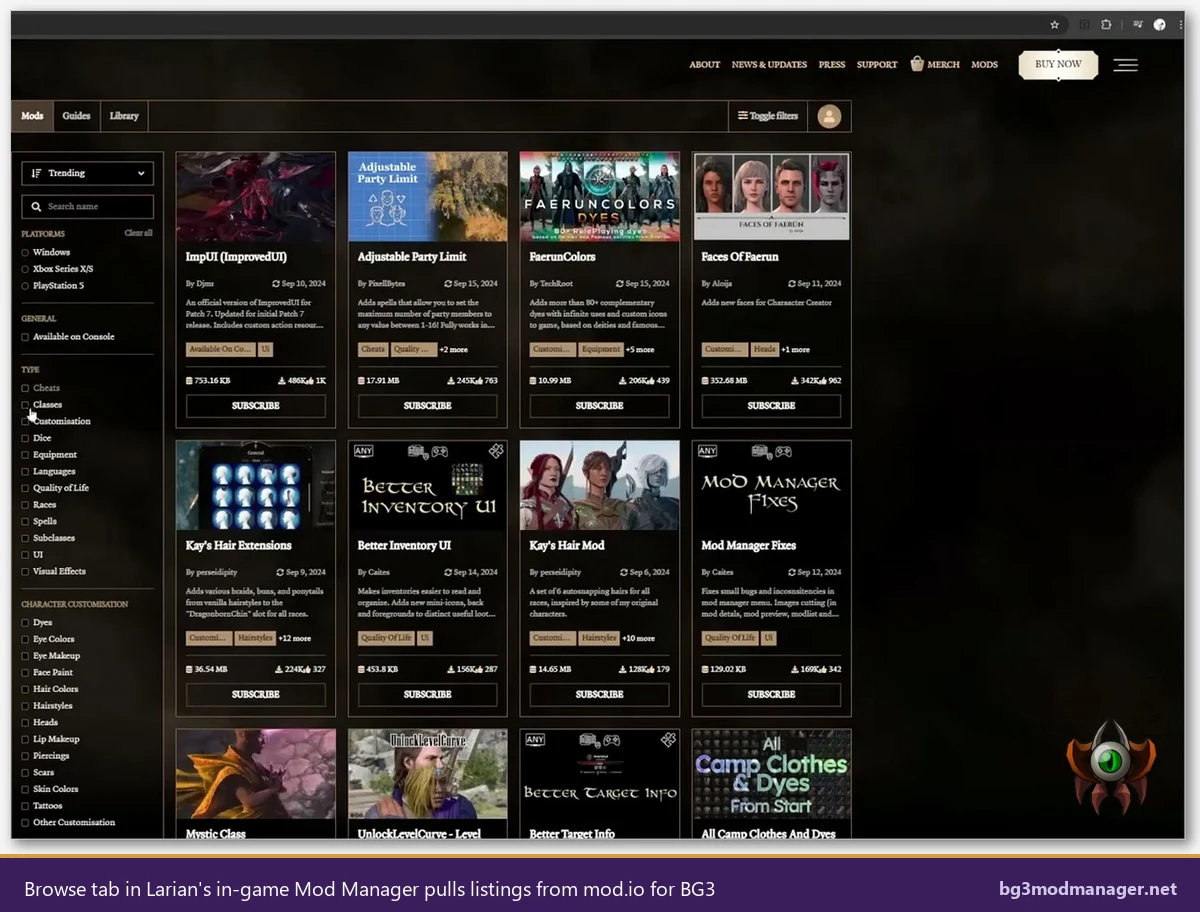Open the Kay's Hair Mod thumbnail
1200x912 pixels.
599,485
